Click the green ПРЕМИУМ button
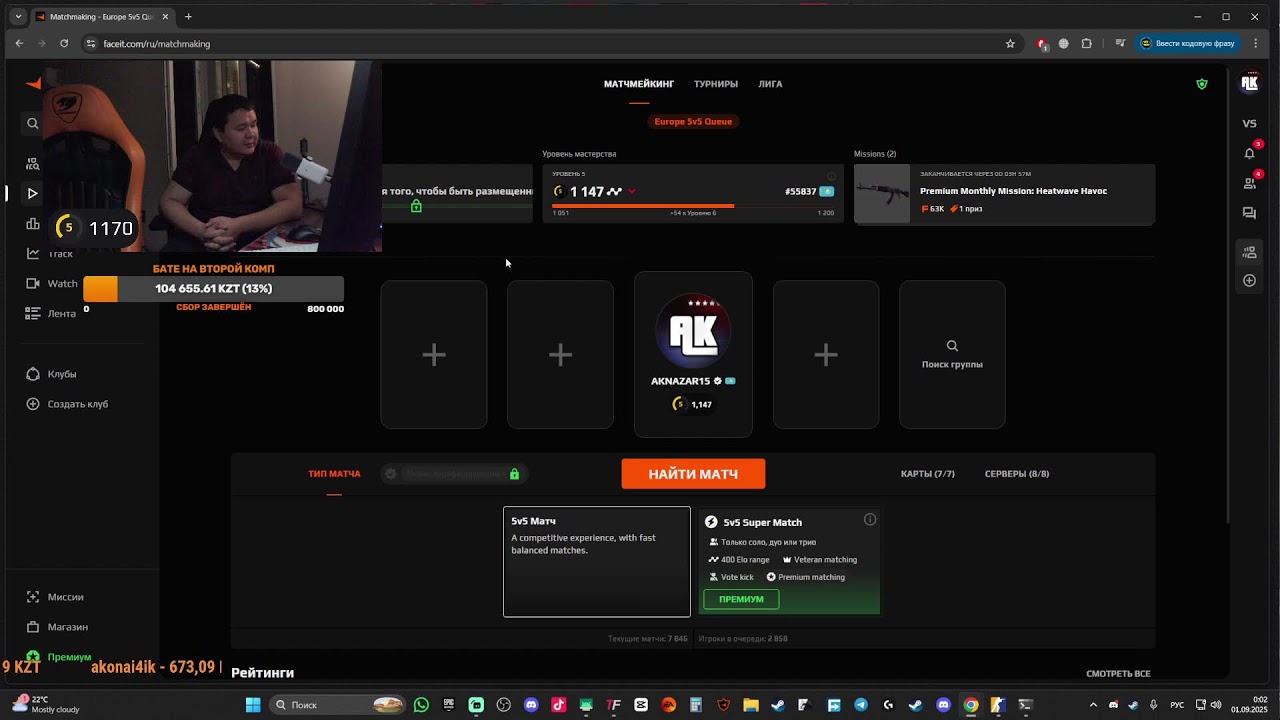 (x=741, y=599)
